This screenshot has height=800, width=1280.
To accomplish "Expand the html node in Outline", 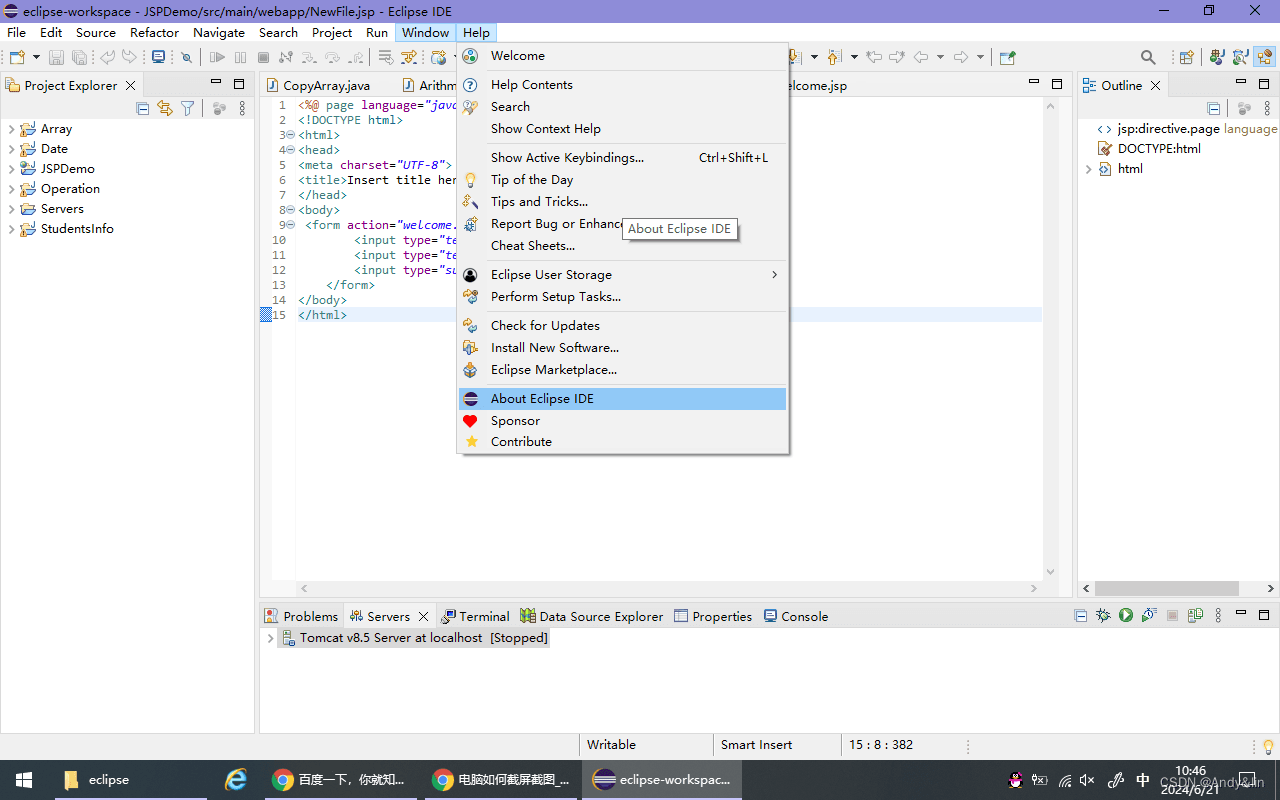I will tap(1088, 169).
